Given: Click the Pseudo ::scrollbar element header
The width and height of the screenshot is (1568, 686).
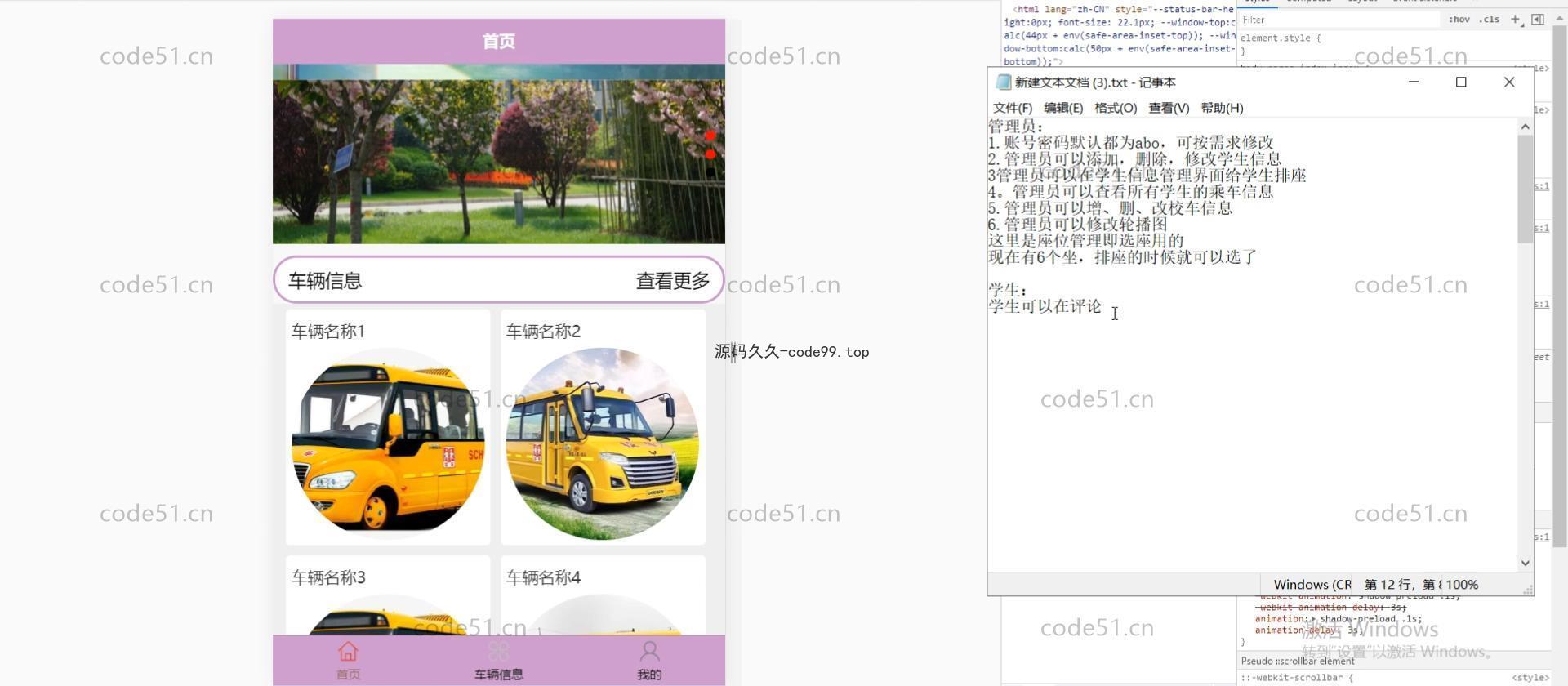Looking at the screenshot, I should 1297,661.
